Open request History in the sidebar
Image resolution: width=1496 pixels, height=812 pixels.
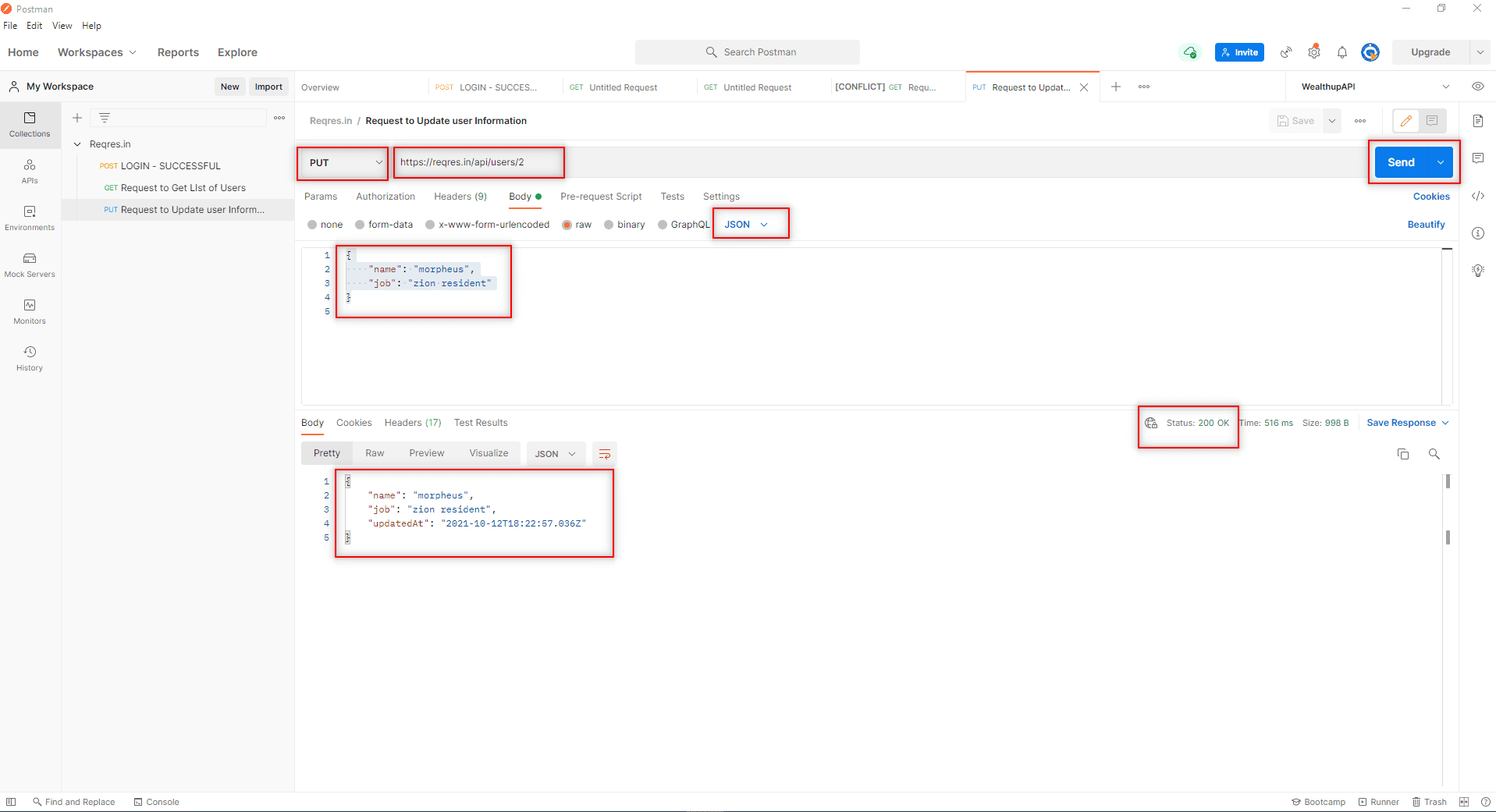click(29, 359)
